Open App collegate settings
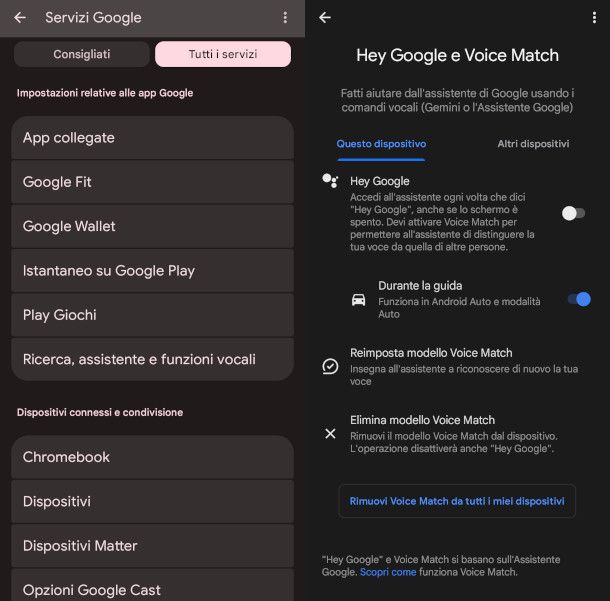This screenshot has height=601, width=610. coord(152,138)
